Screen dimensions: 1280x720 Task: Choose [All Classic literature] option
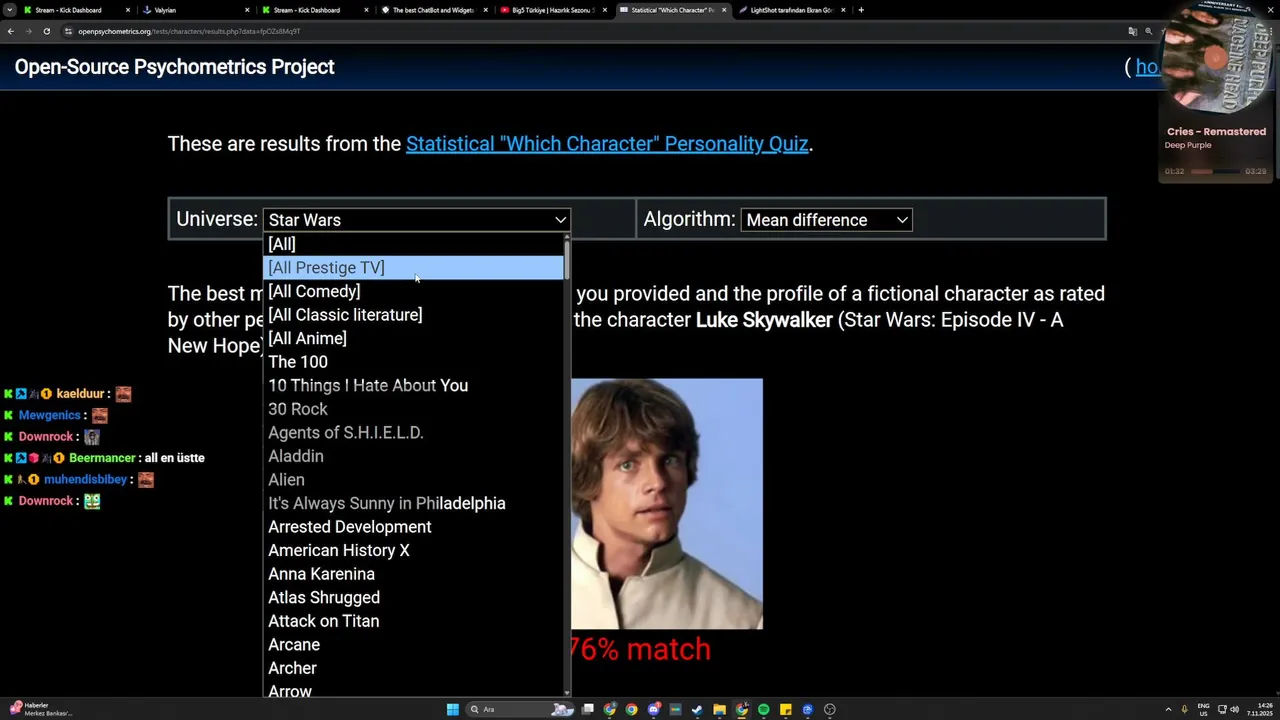click(413, 315)
